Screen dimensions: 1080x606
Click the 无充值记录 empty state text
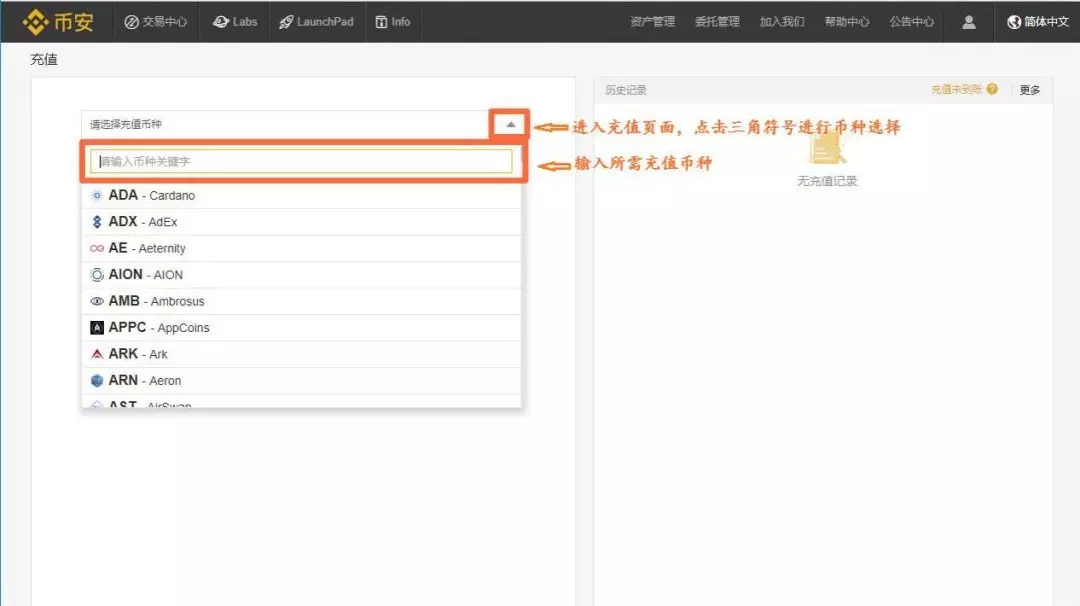tap(827, 181)
